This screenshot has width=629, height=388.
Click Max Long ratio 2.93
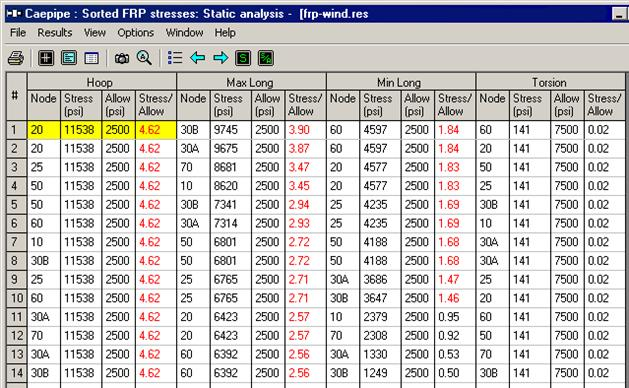(x=299, y=223)
